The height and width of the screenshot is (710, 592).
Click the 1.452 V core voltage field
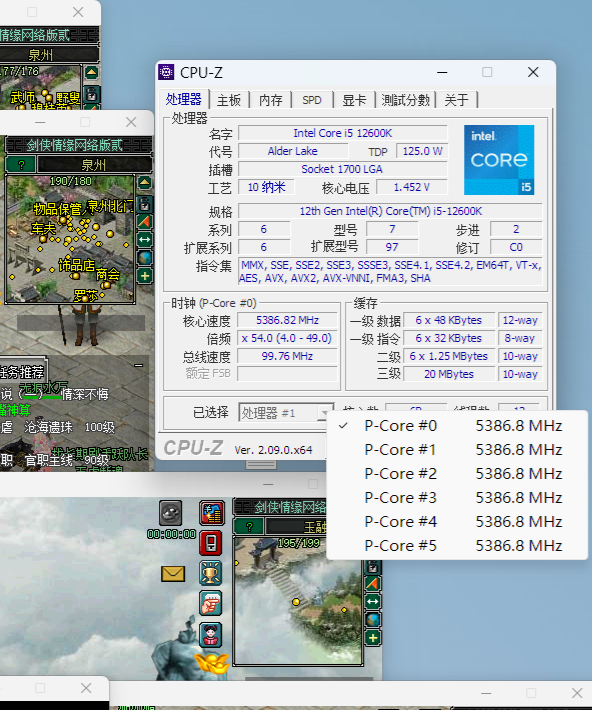click(x=412, y=187)
